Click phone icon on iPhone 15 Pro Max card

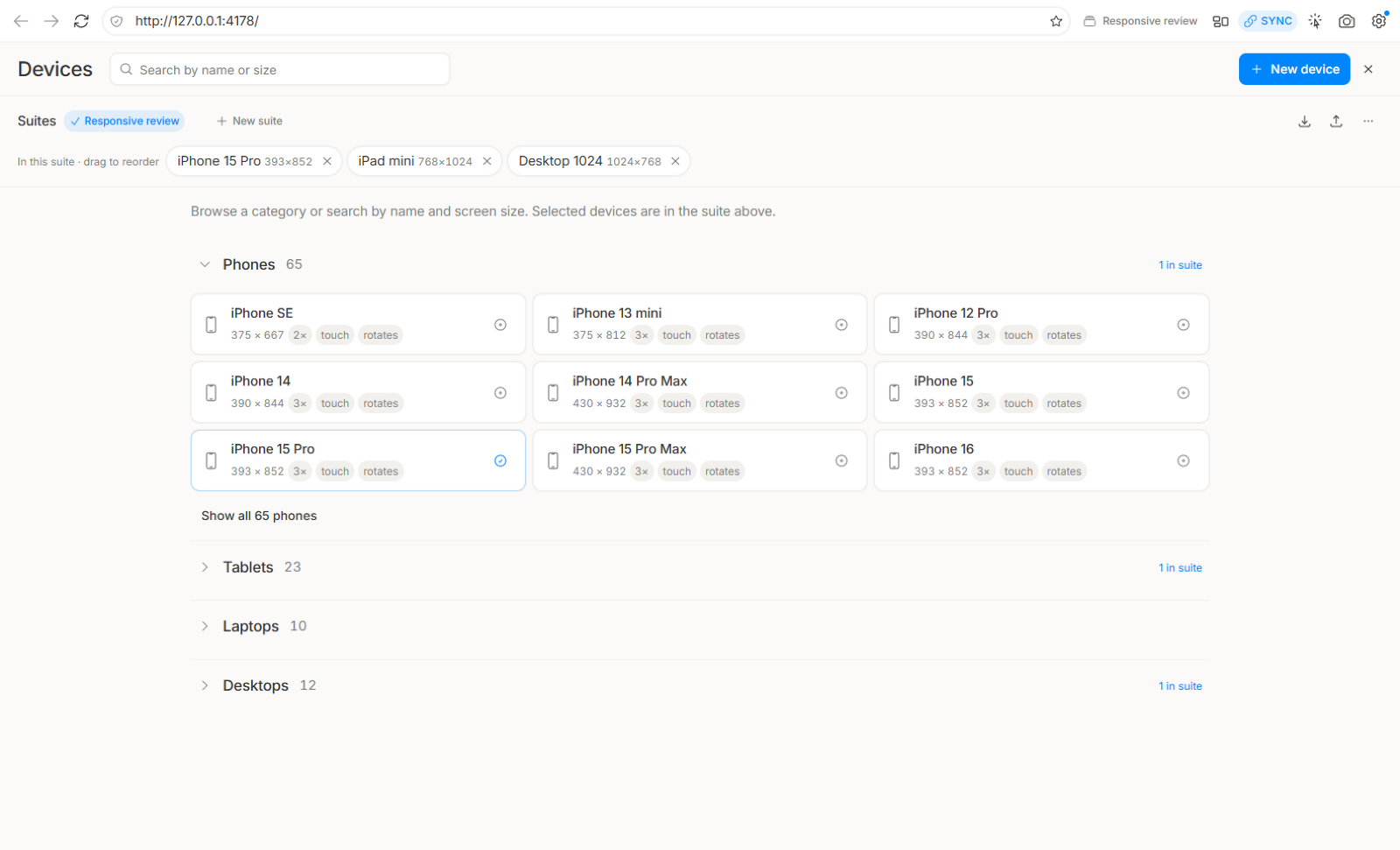point(553,460)
